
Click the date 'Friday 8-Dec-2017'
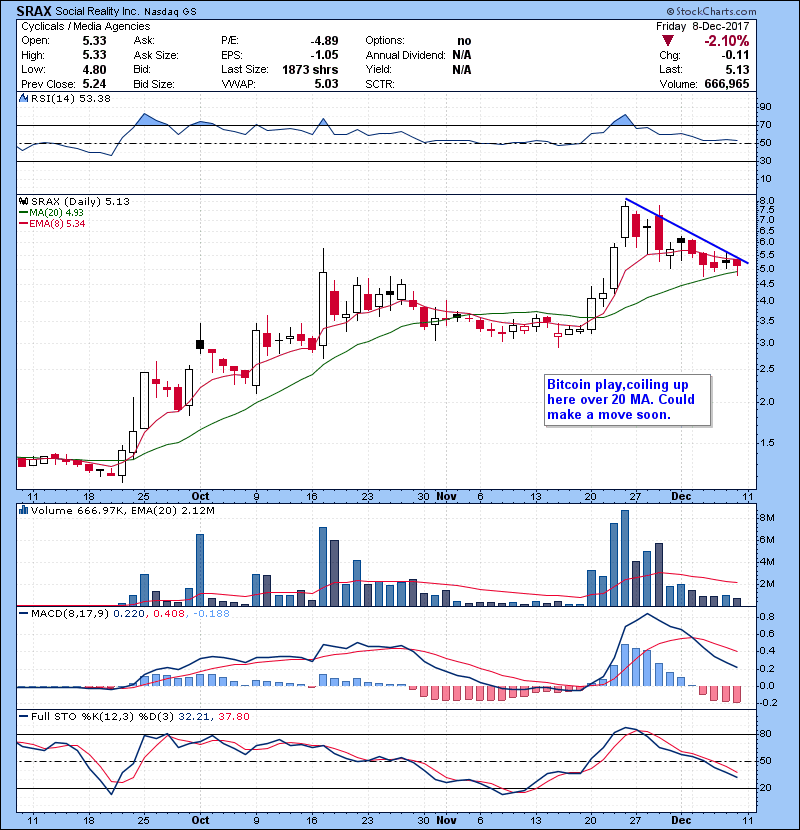[703, 26]
